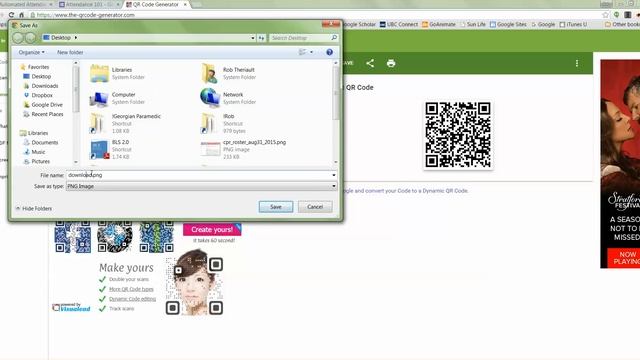This screenshot has height=360, width=640.
Task: Click the print icon on the webpage toolbar
Action: click(x=391, y=63)
